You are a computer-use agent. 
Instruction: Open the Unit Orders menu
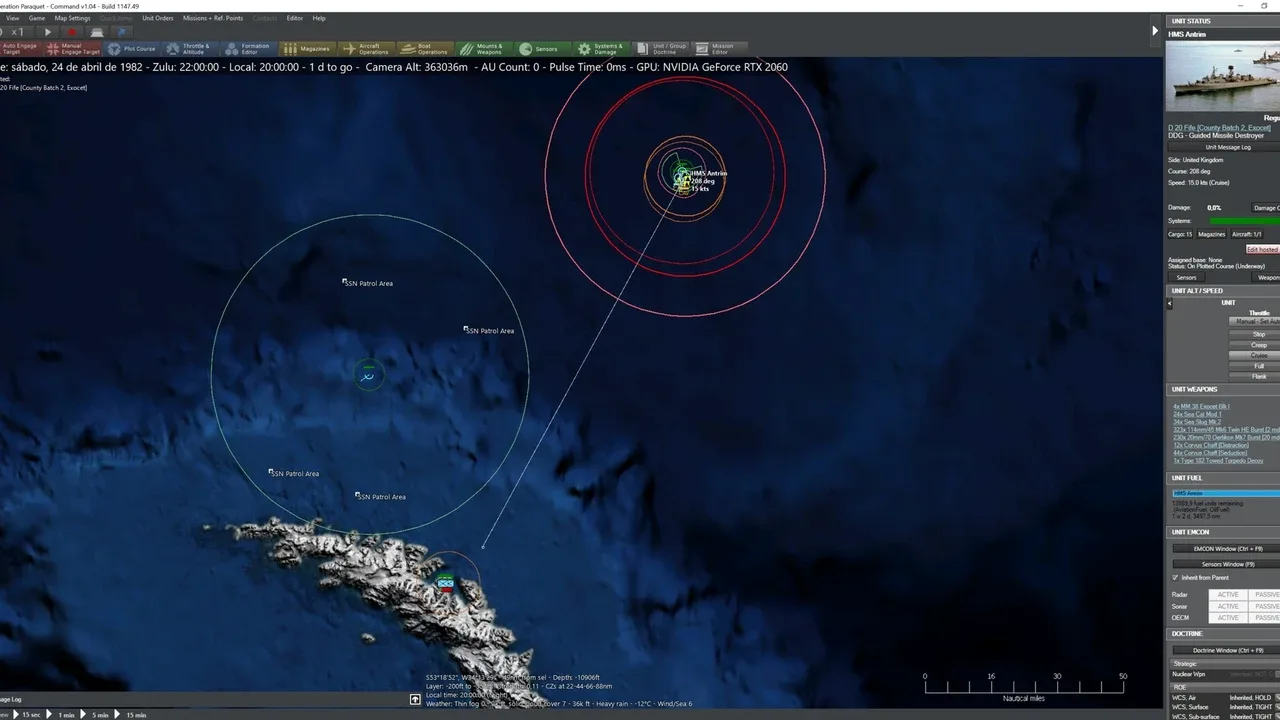click(x=157, y=18)
